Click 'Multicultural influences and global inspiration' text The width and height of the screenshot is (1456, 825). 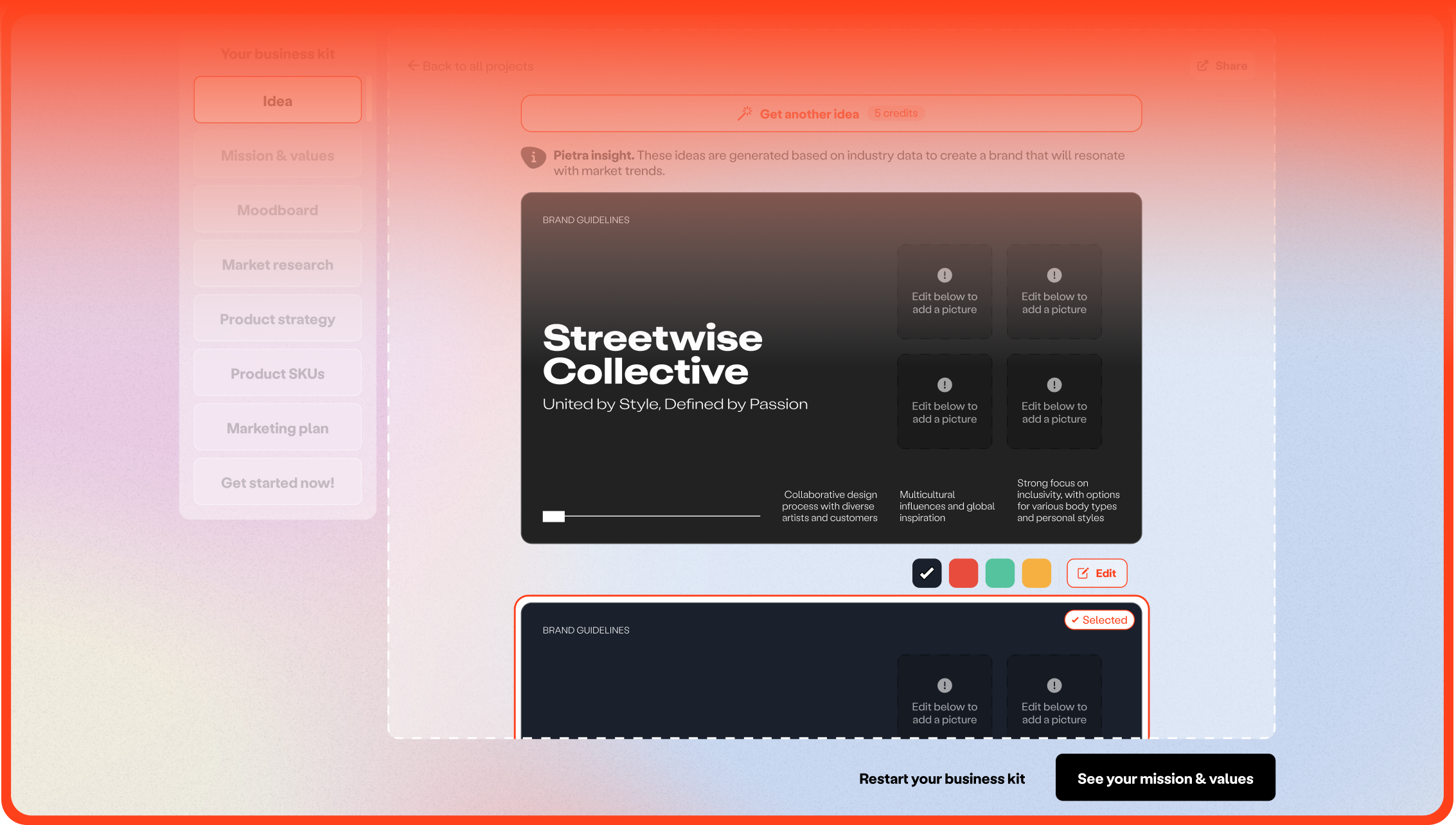(x=947, y=506)
